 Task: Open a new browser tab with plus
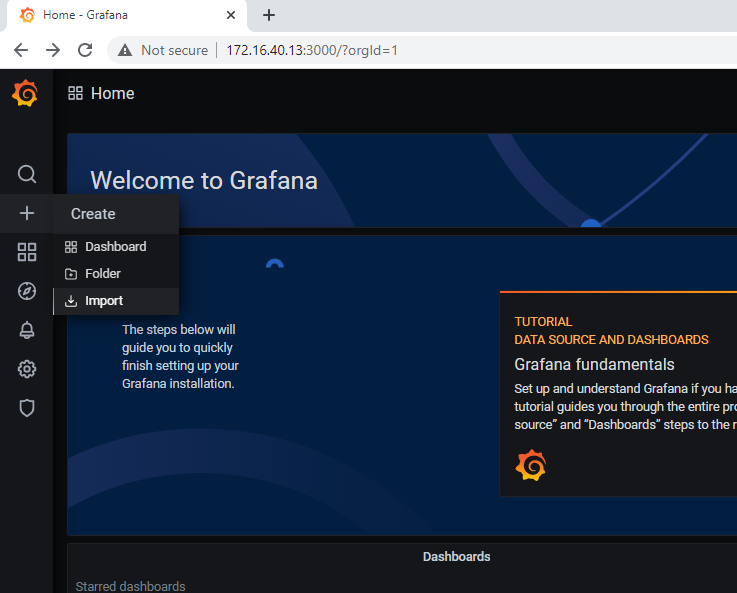tap(269, 15)
